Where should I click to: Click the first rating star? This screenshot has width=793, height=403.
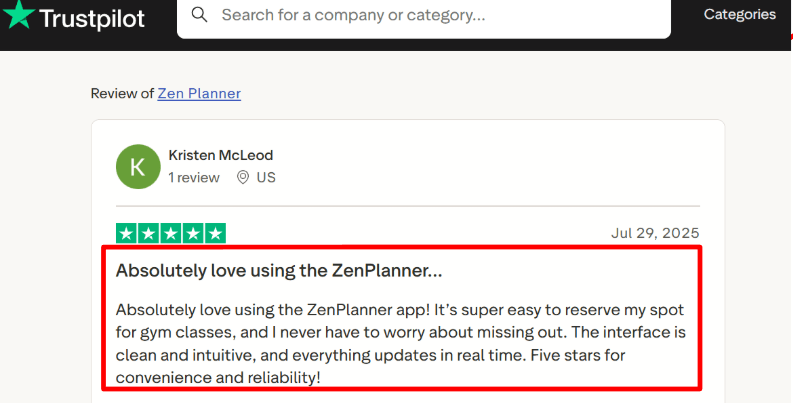[127, 233]
